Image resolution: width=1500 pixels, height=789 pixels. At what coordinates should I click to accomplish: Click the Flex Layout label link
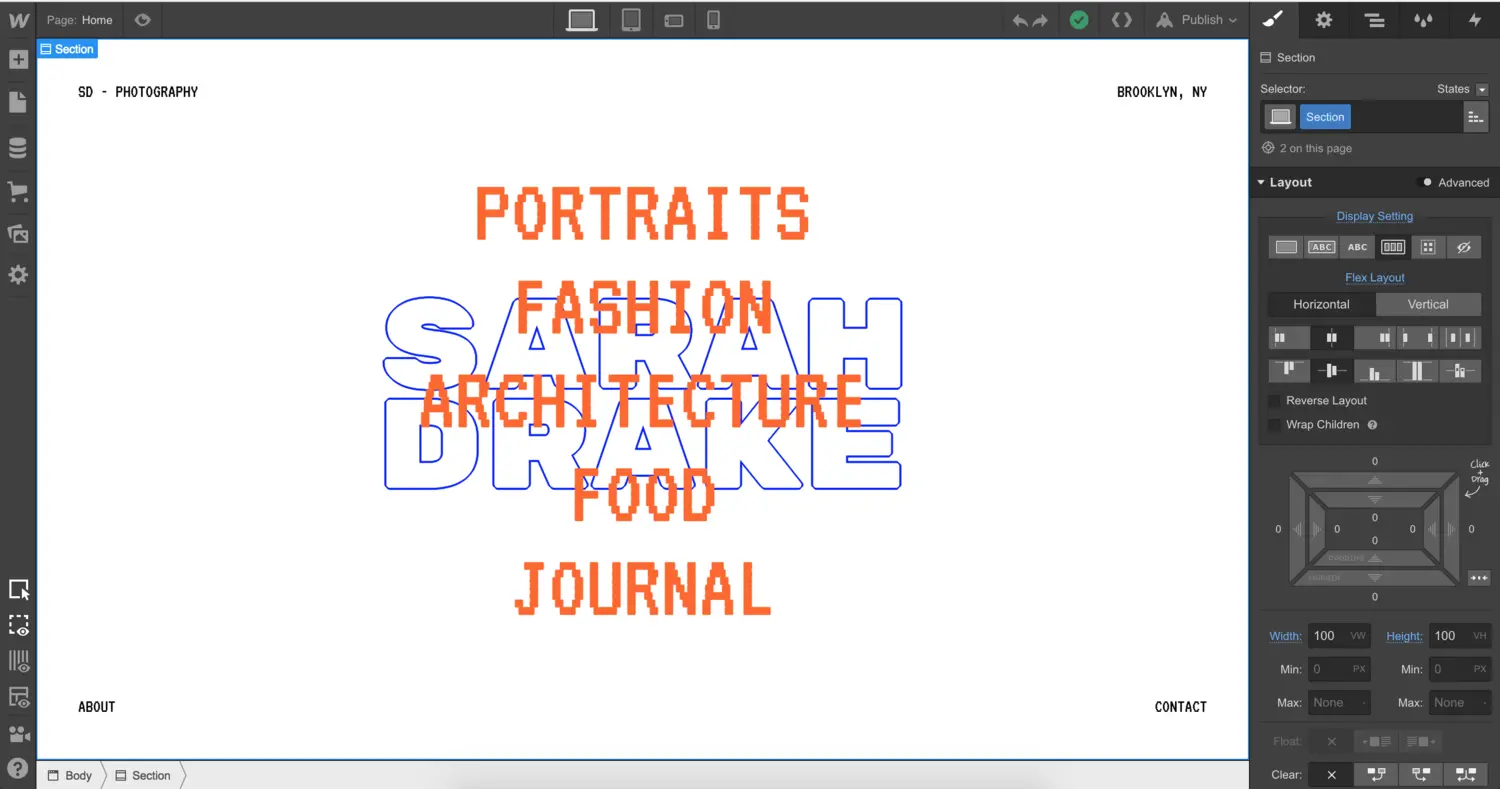point(1375,278)
